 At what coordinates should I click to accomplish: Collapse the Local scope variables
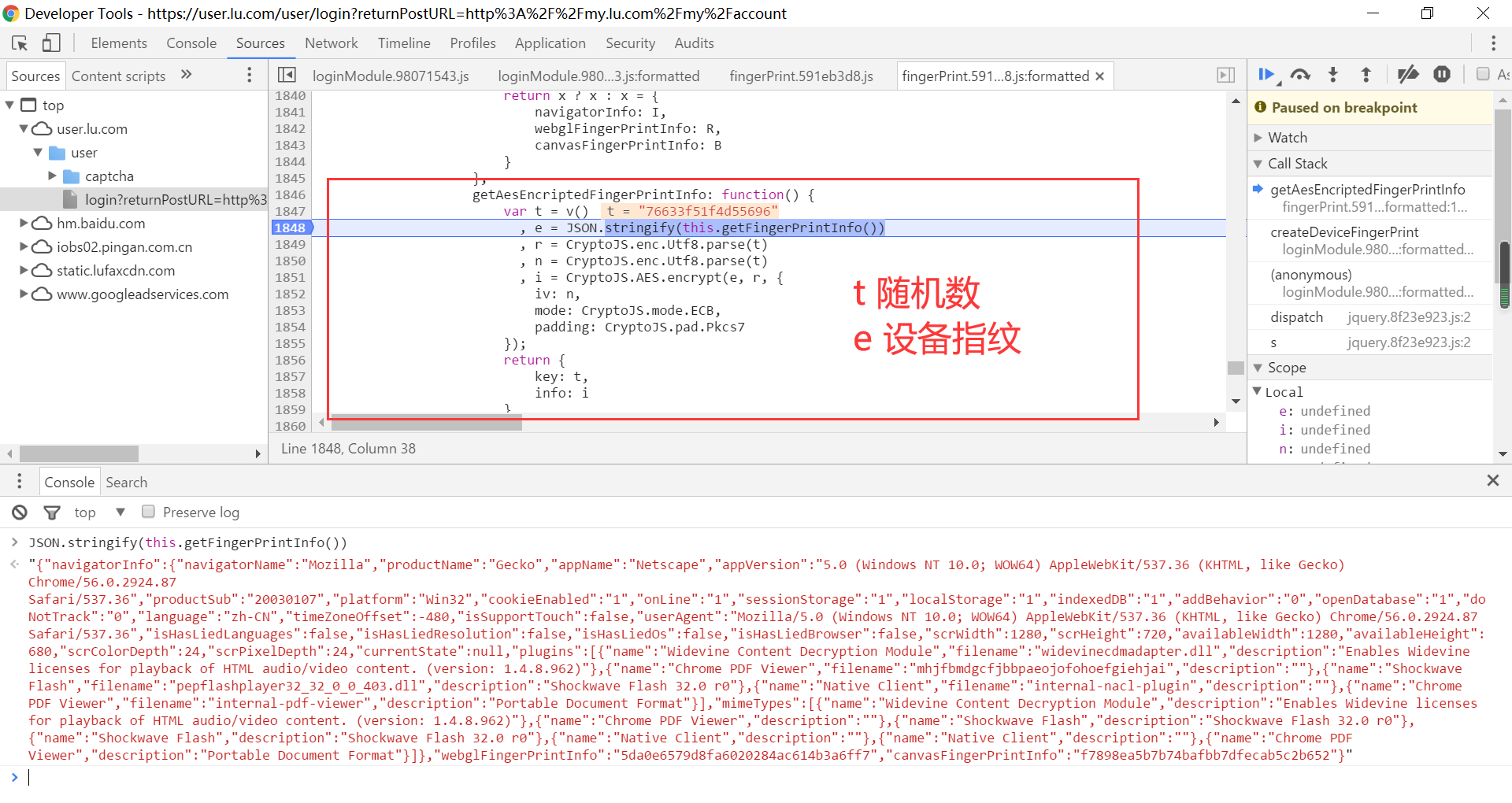(x=1258, y=391)
